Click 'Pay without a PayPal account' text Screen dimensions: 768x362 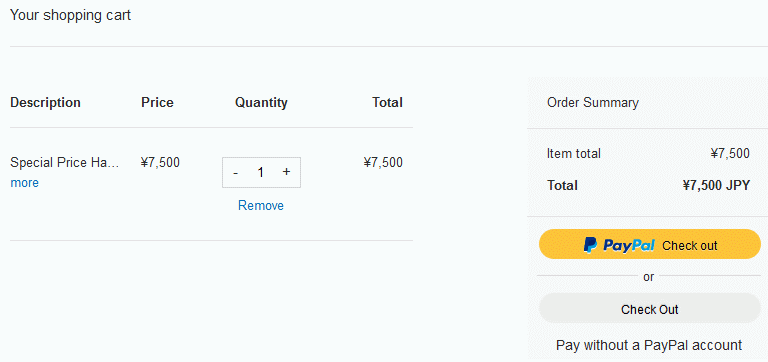[x=649, y=345]
